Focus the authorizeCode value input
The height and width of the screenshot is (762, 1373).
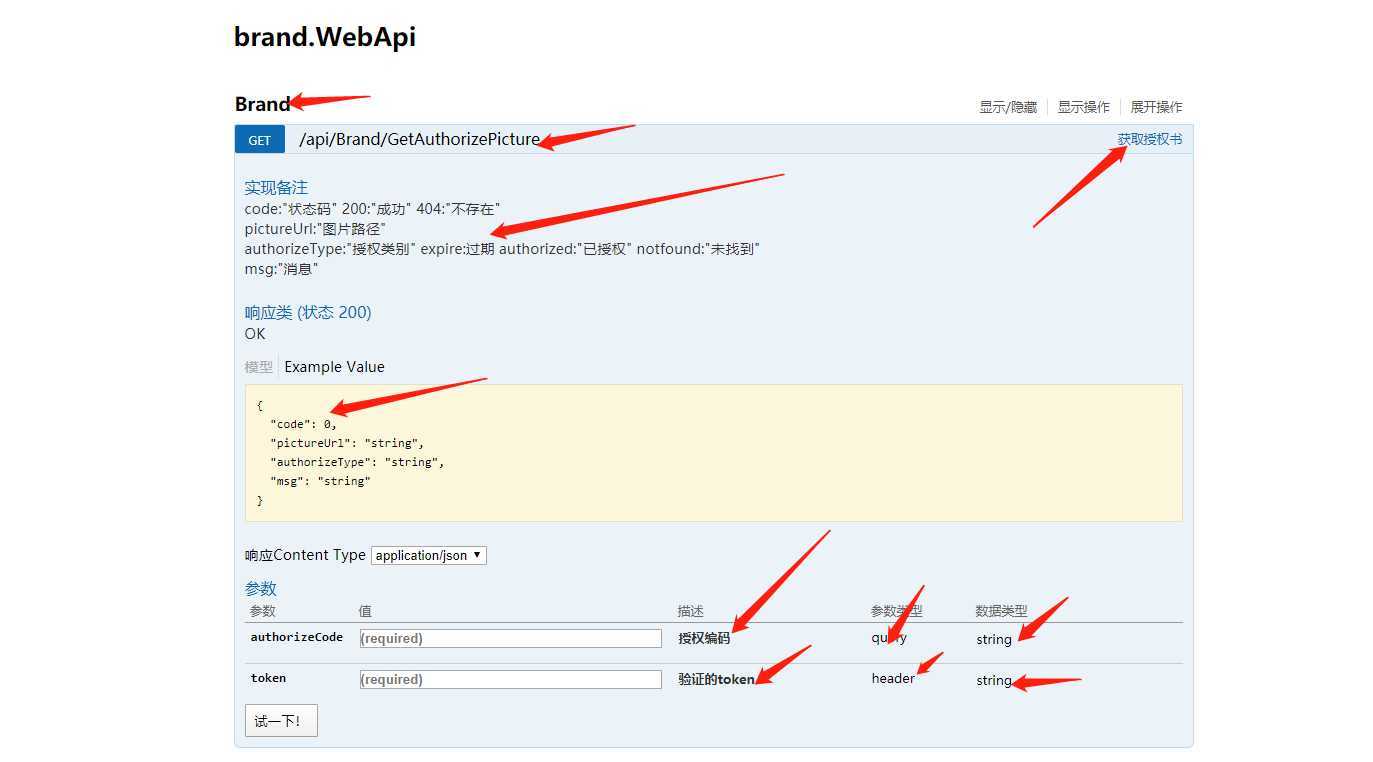pyautogui.click(x=510, y=638)
